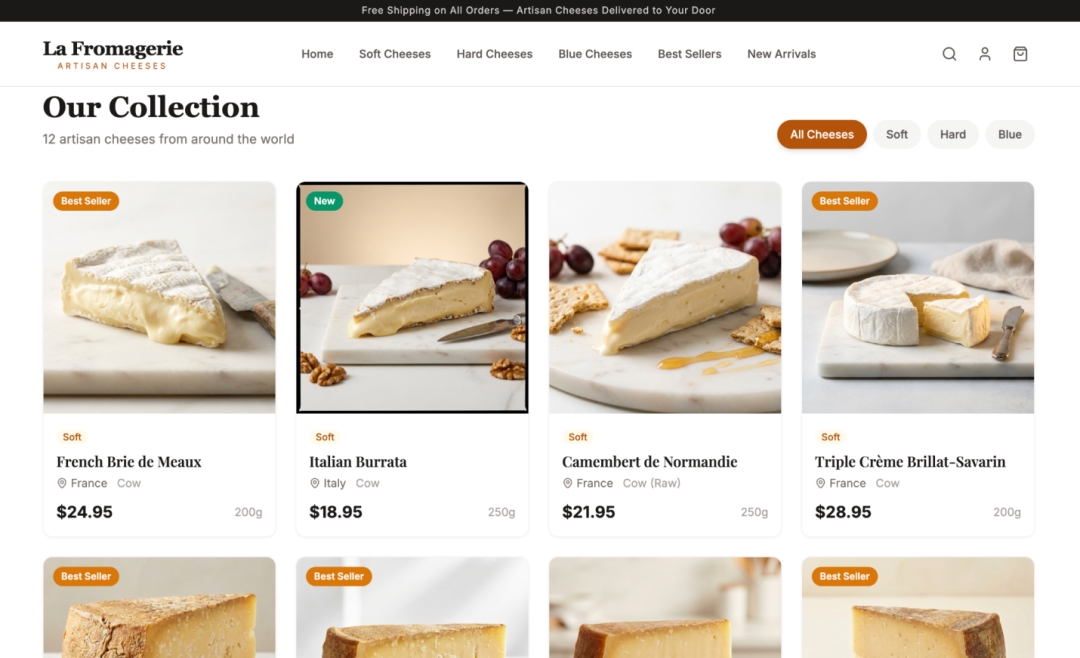Viewport: 1080px width, 658px height.
Task: Click the location pin icon beside Italy
Action: (x=315, y=484)
